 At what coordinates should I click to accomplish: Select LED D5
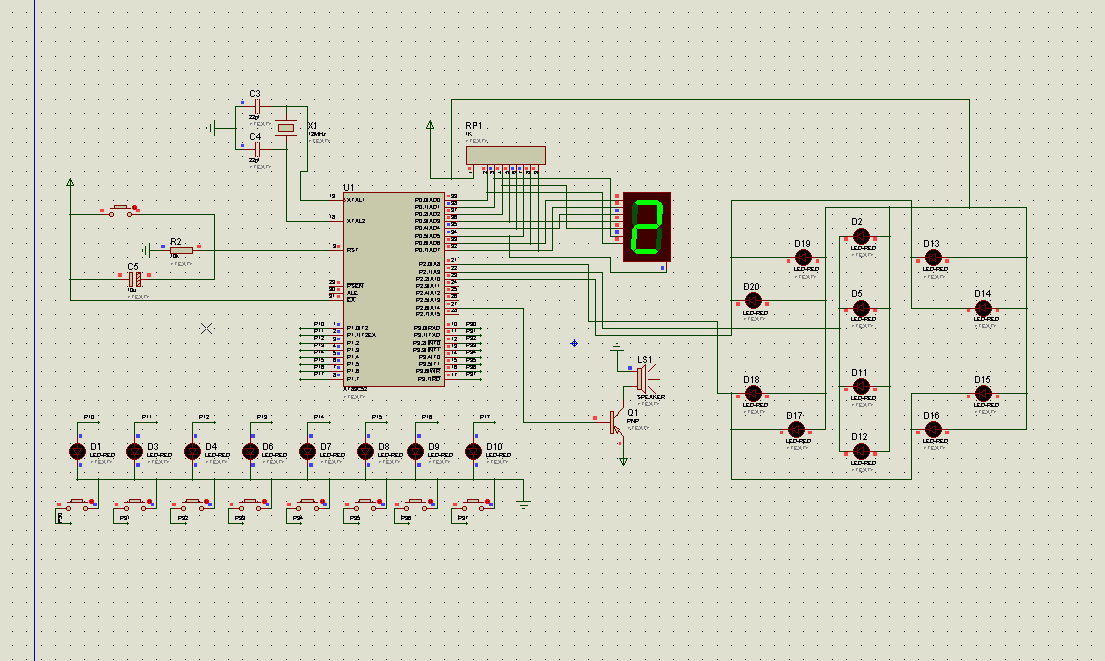coord(861,308)
